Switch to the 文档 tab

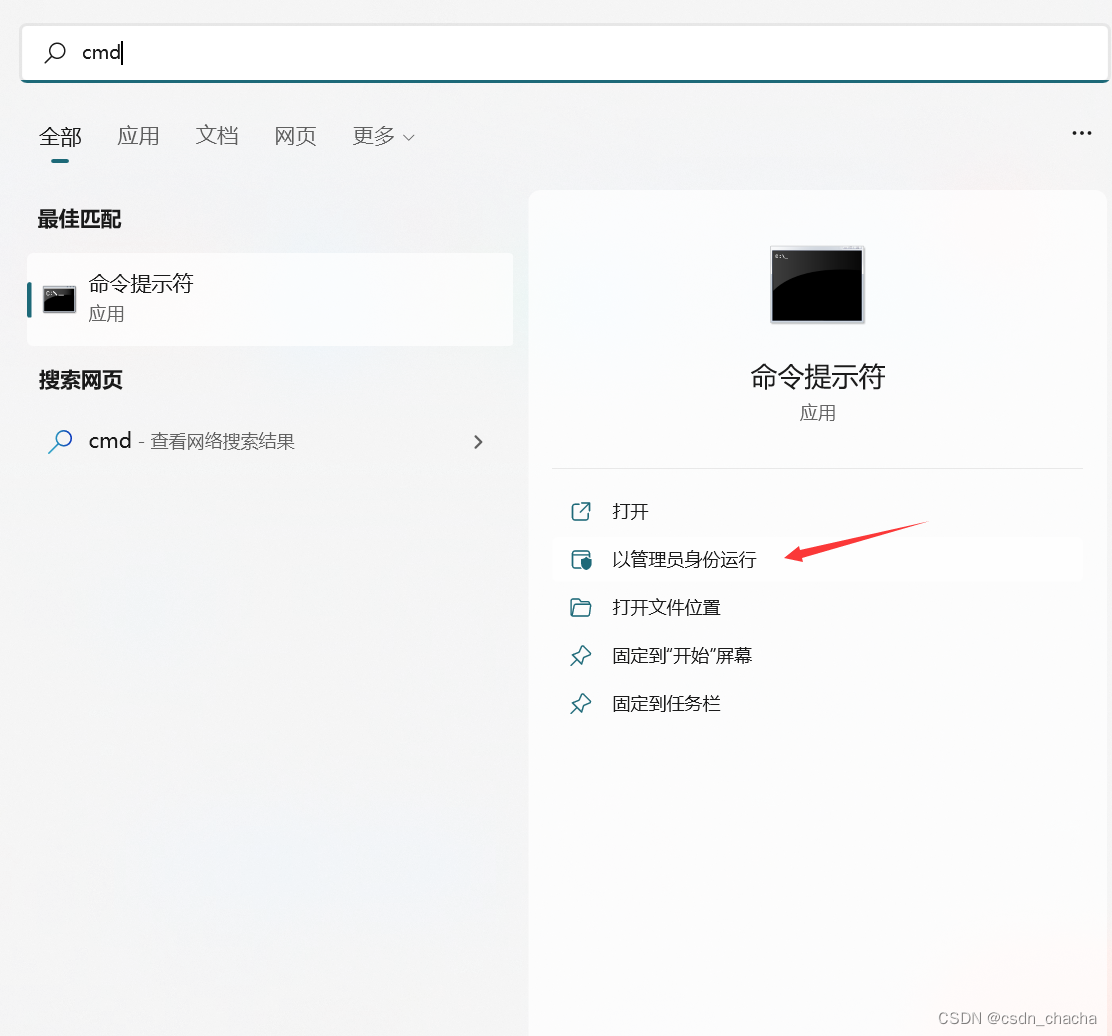pyautogui.click(x=217, y=135)
